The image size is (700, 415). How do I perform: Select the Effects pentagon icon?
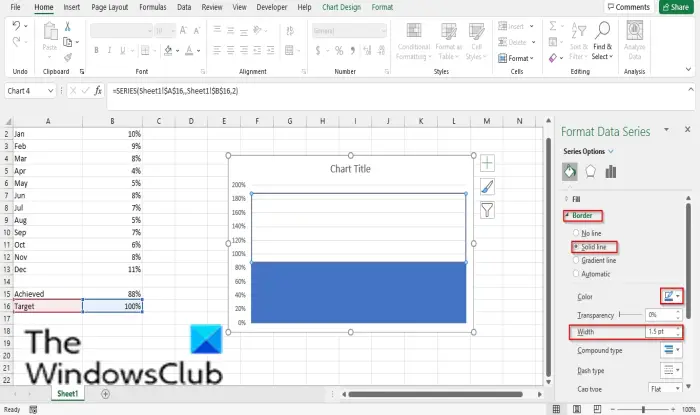click(x=590, y=171)
